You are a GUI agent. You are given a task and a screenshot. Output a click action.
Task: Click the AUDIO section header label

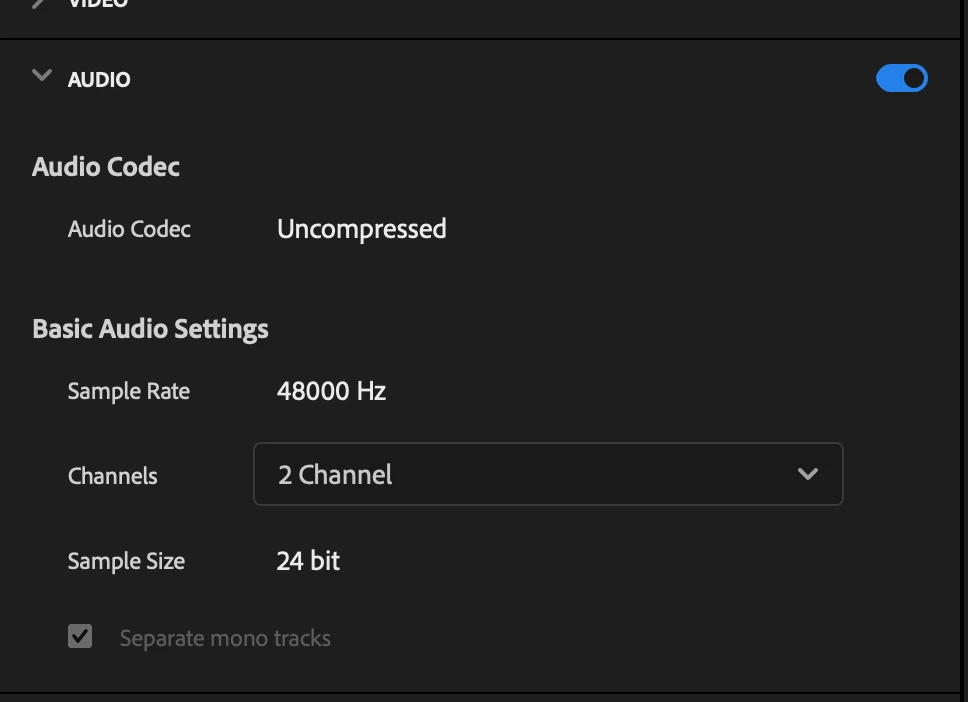tap(99, 80)
